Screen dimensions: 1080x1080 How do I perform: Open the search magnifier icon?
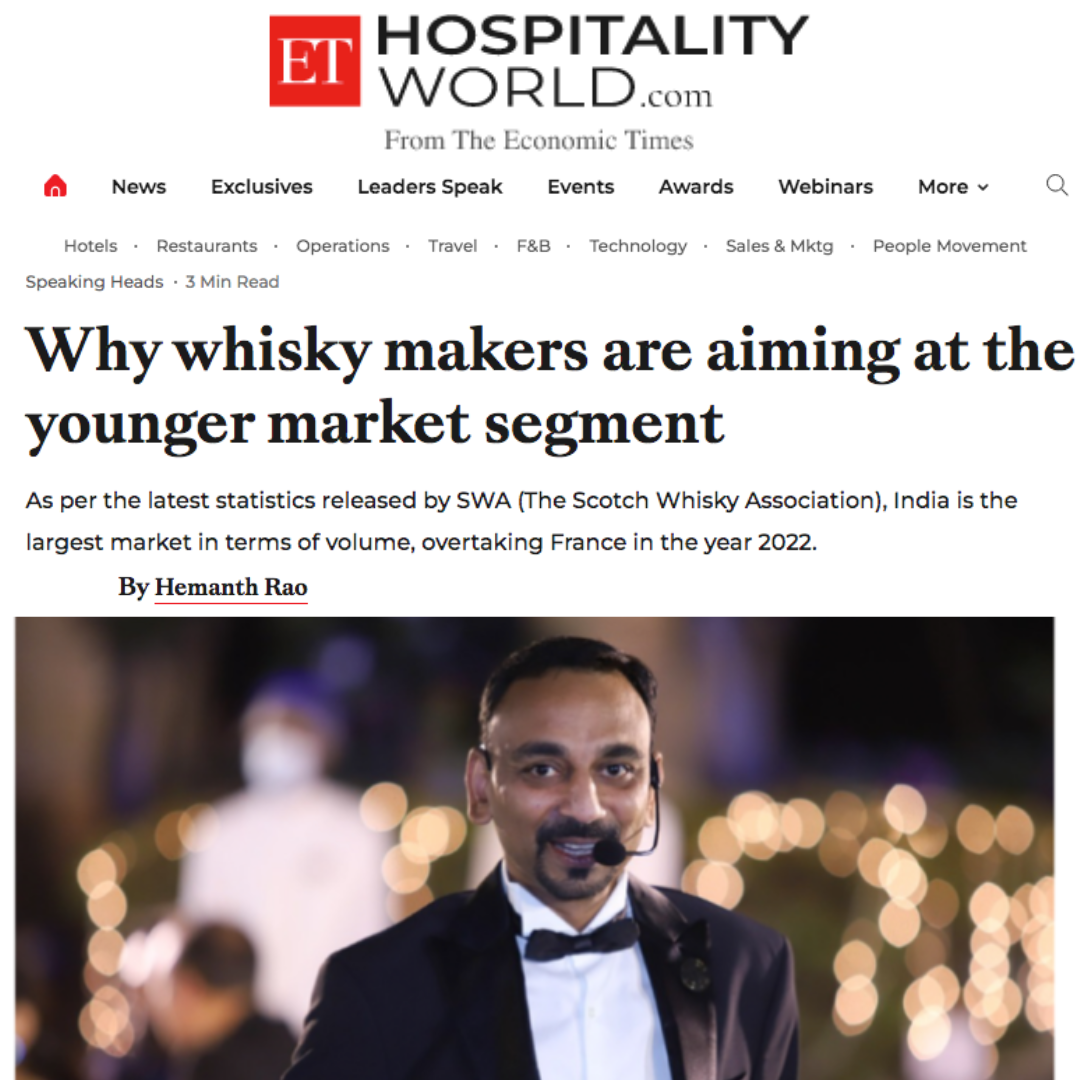point(1057,185)
